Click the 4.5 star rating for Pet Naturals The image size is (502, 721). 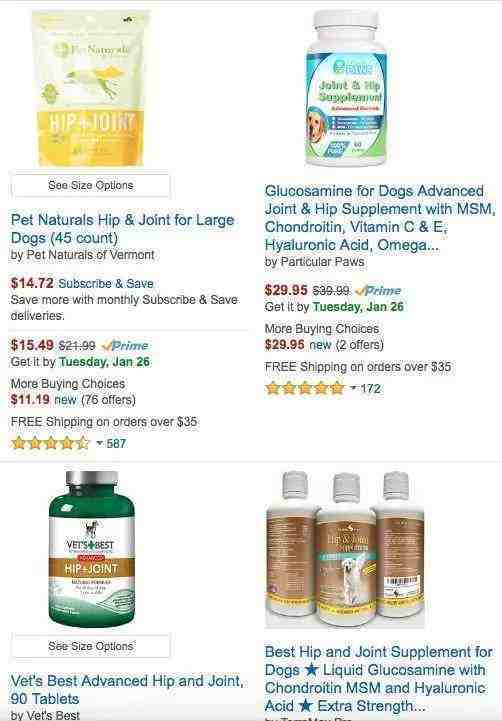(x=50, y=443)
